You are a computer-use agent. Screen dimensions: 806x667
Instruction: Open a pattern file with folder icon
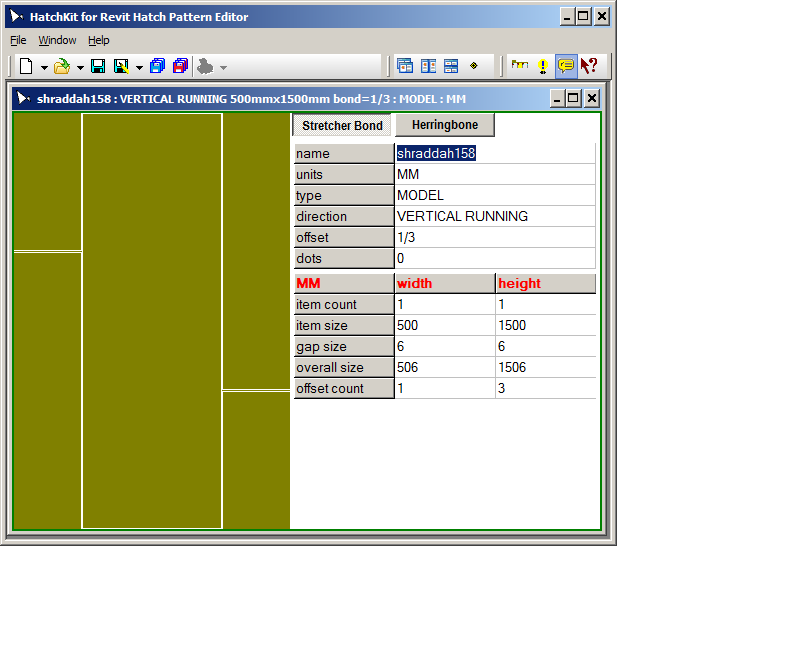[x=62, y=66]
